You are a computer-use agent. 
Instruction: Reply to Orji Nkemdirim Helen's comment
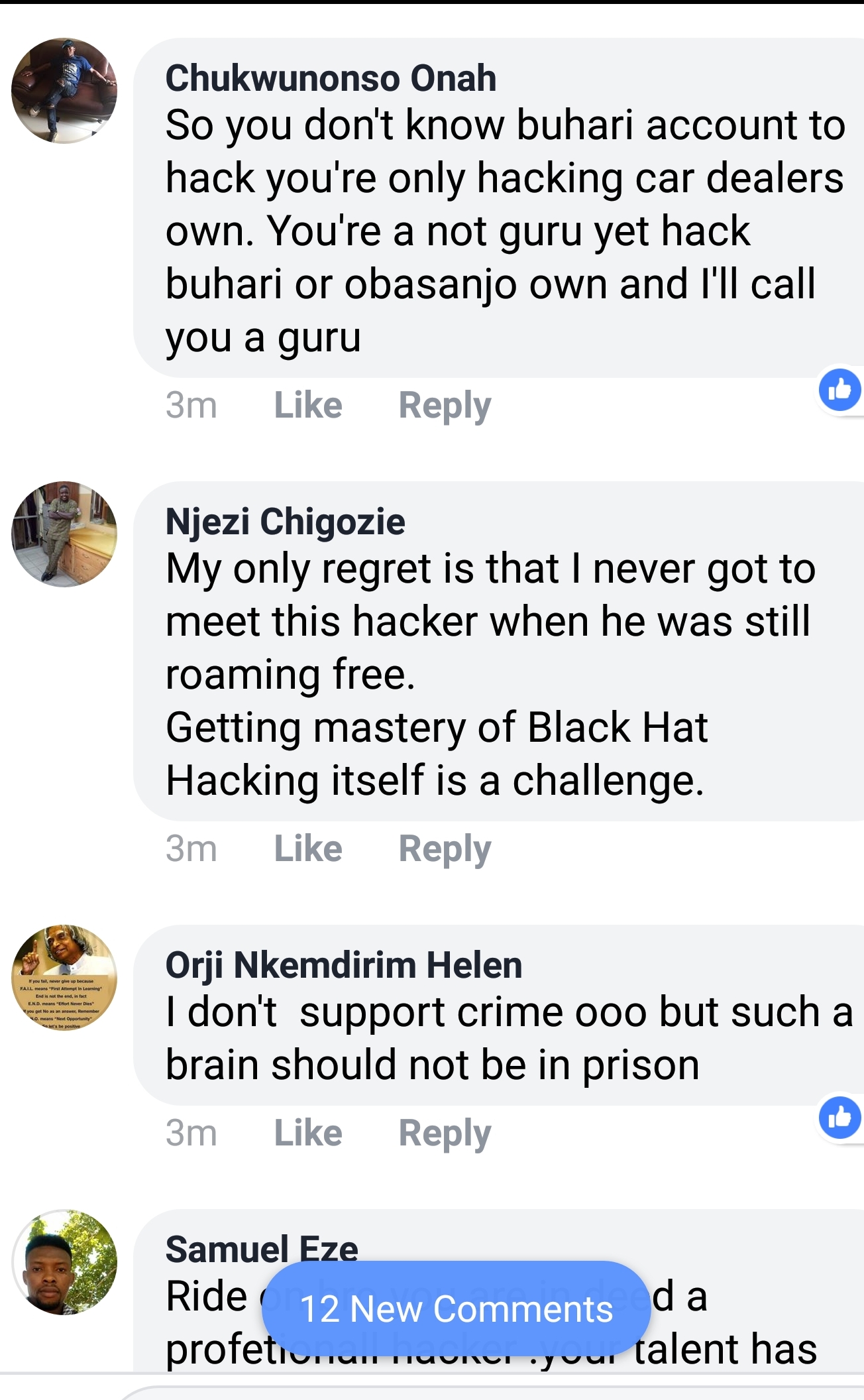tap(445, 1133)
